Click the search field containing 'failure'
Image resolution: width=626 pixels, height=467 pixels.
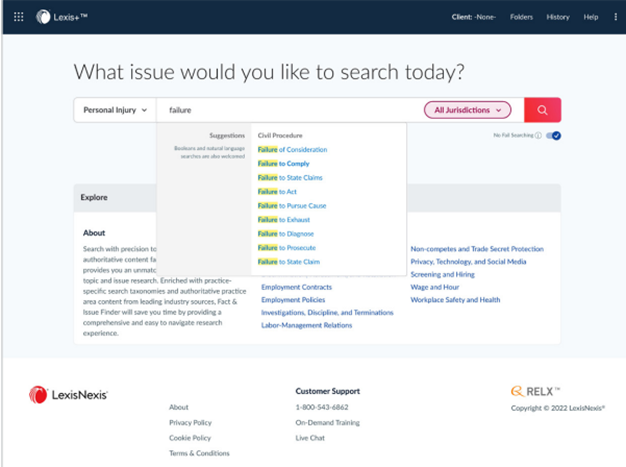click(x=289, y=110)
